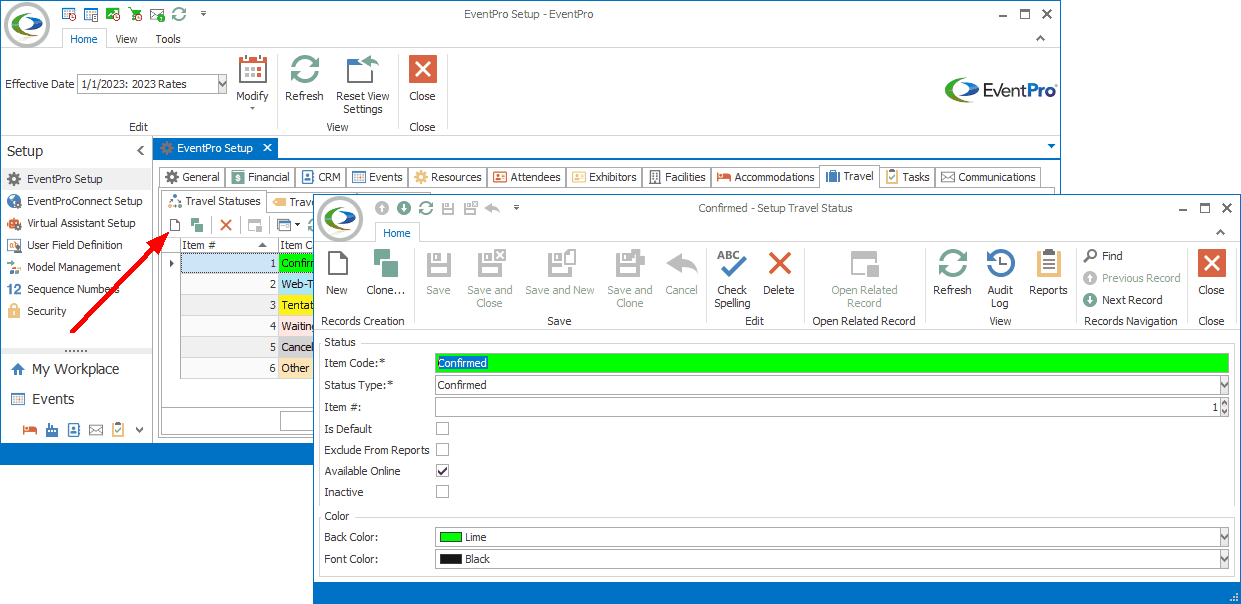The height and width of the screenshot is (604, 1241).
Task: Toggle the Inactive checkbox
Action: click(442, 492)
